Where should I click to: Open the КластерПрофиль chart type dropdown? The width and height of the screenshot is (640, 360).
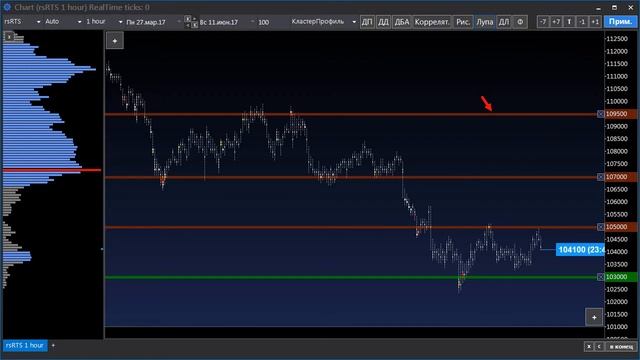[323, 22]
